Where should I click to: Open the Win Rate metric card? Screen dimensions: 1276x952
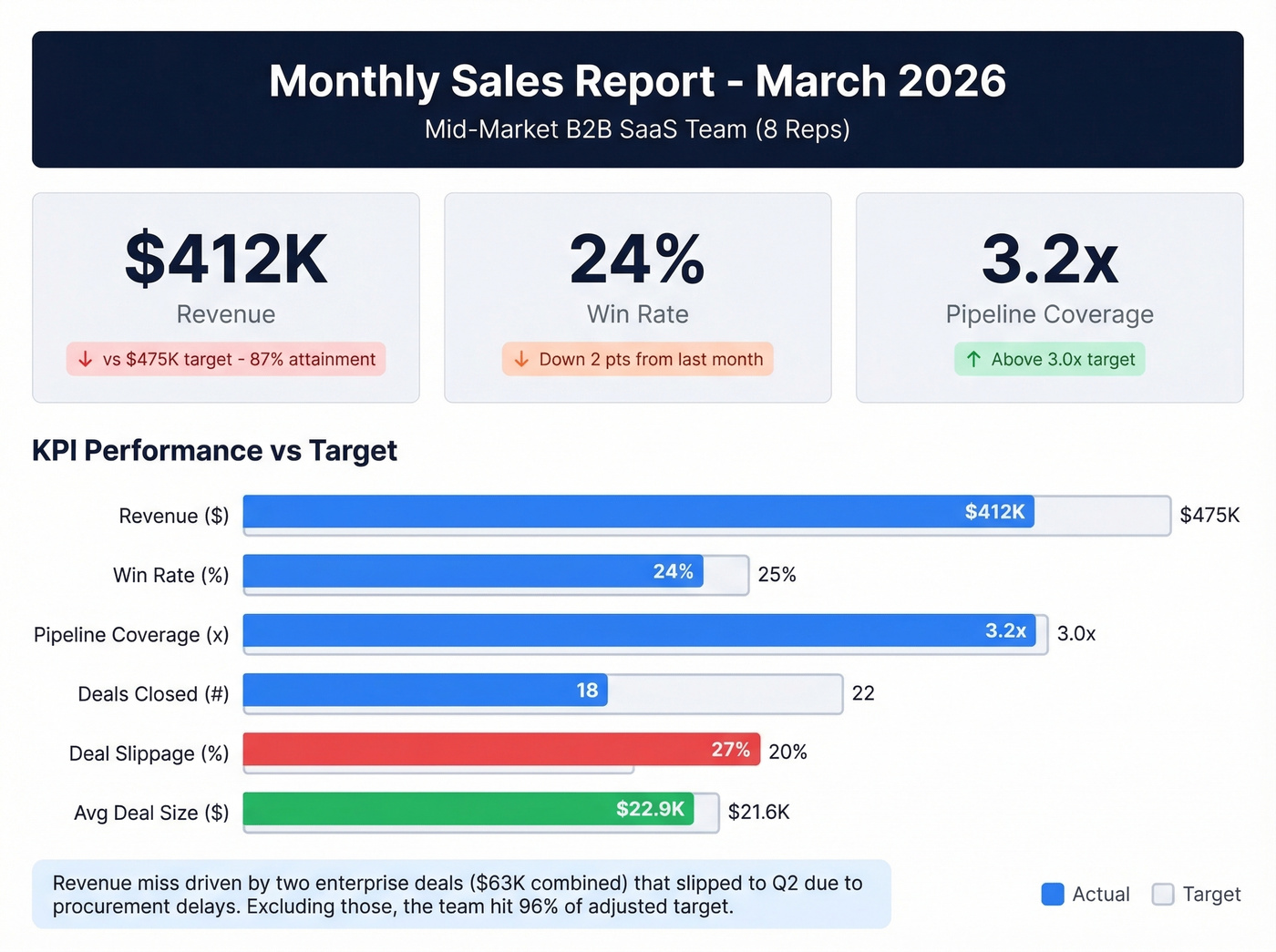pos(637,297)
